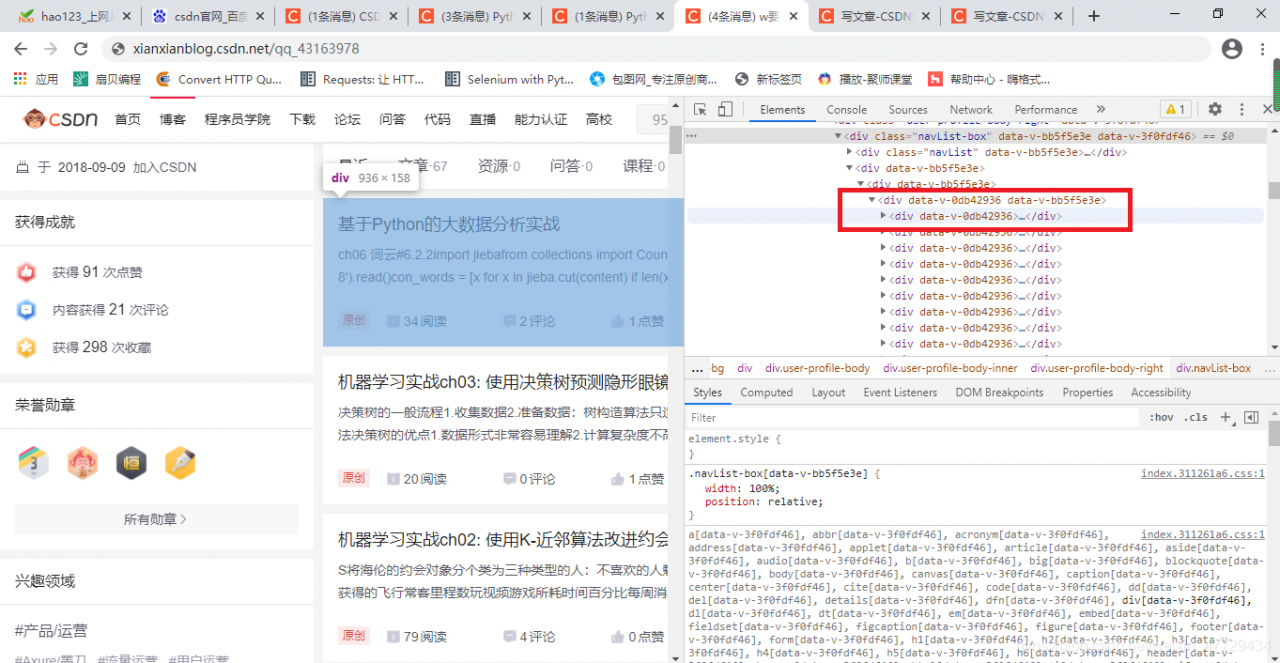Open the 播放-聚师课堂 bookmark
This screenshot has width=1280, height=663.
(865, 79)
